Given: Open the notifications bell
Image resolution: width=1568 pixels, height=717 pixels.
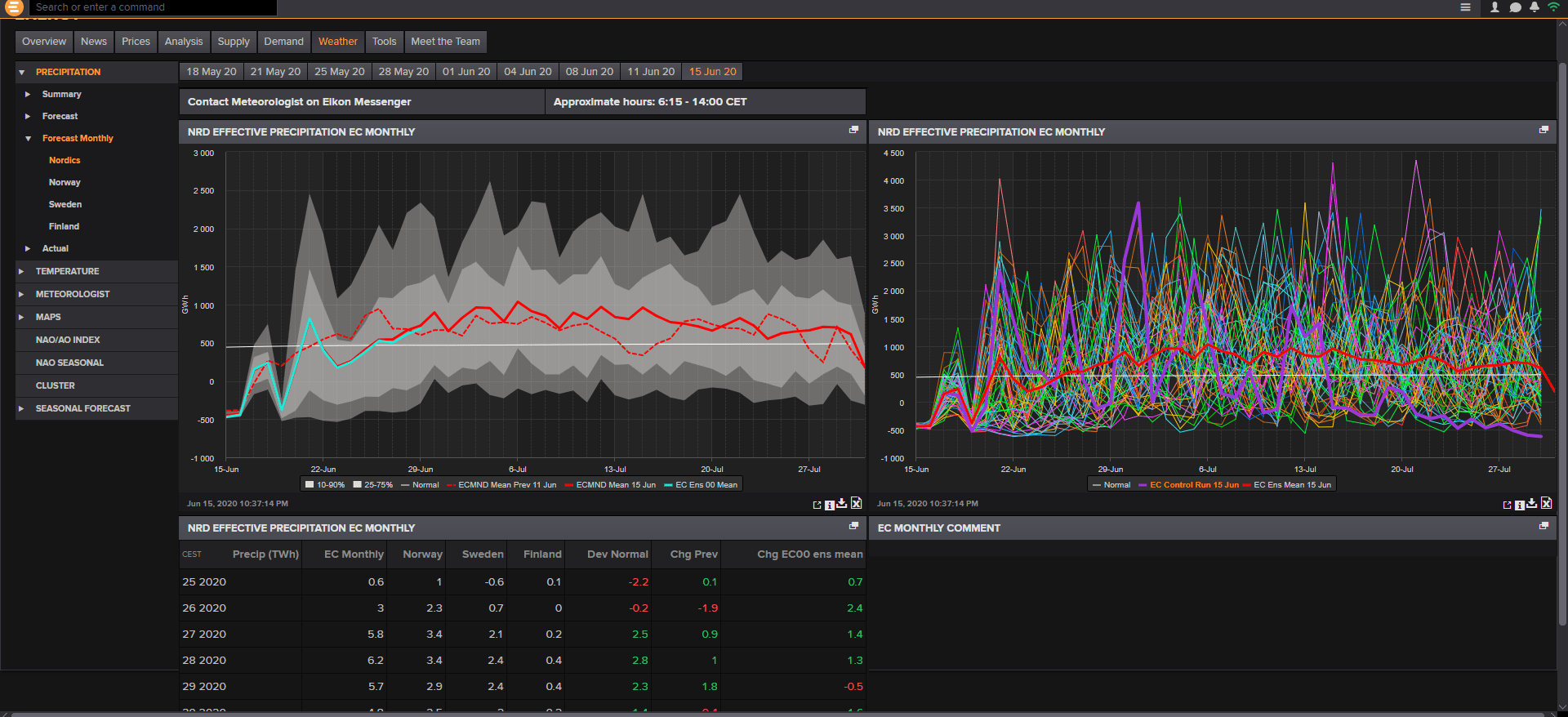Looking at the screenshot, I should pyautogui.click(x=1535, y=7).
